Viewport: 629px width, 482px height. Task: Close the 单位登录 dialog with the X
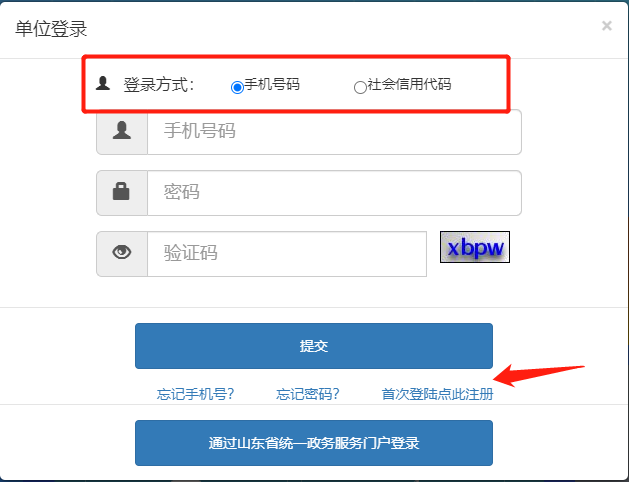click(x=607, y=26)
